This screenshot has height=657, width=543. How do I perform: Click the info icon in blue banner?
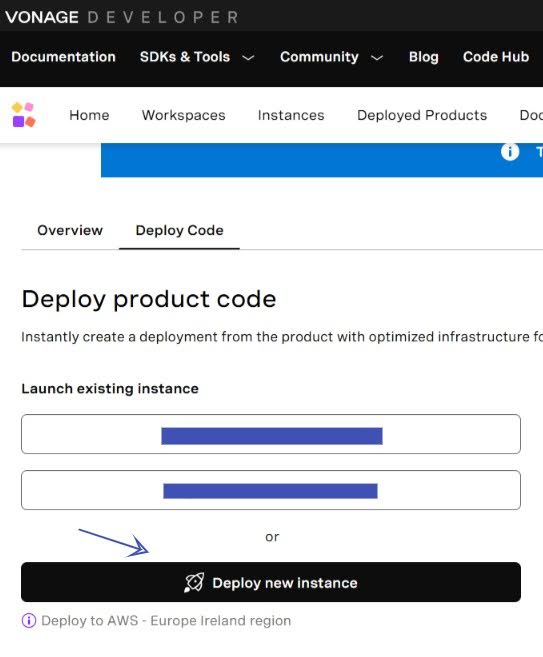(x=510, y=152)
